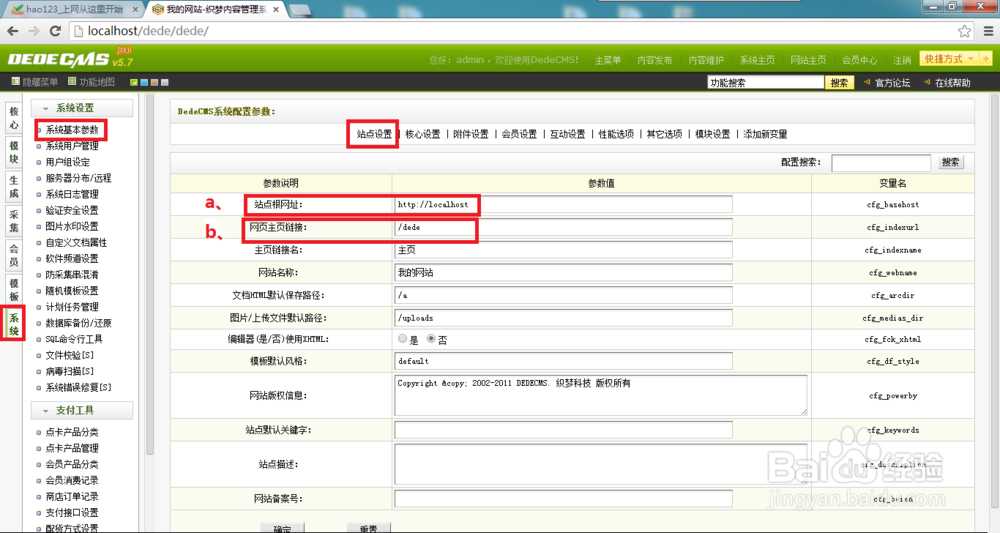
Task: Switch to the 核心设置 config tab
Action: [423, 134]
